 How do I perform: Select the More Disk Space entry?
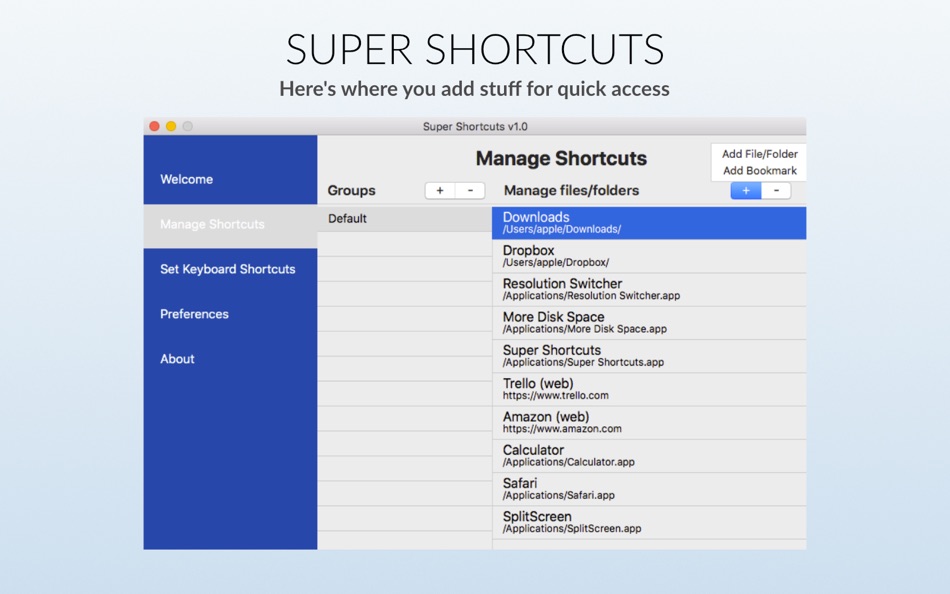tap(649, 322)
